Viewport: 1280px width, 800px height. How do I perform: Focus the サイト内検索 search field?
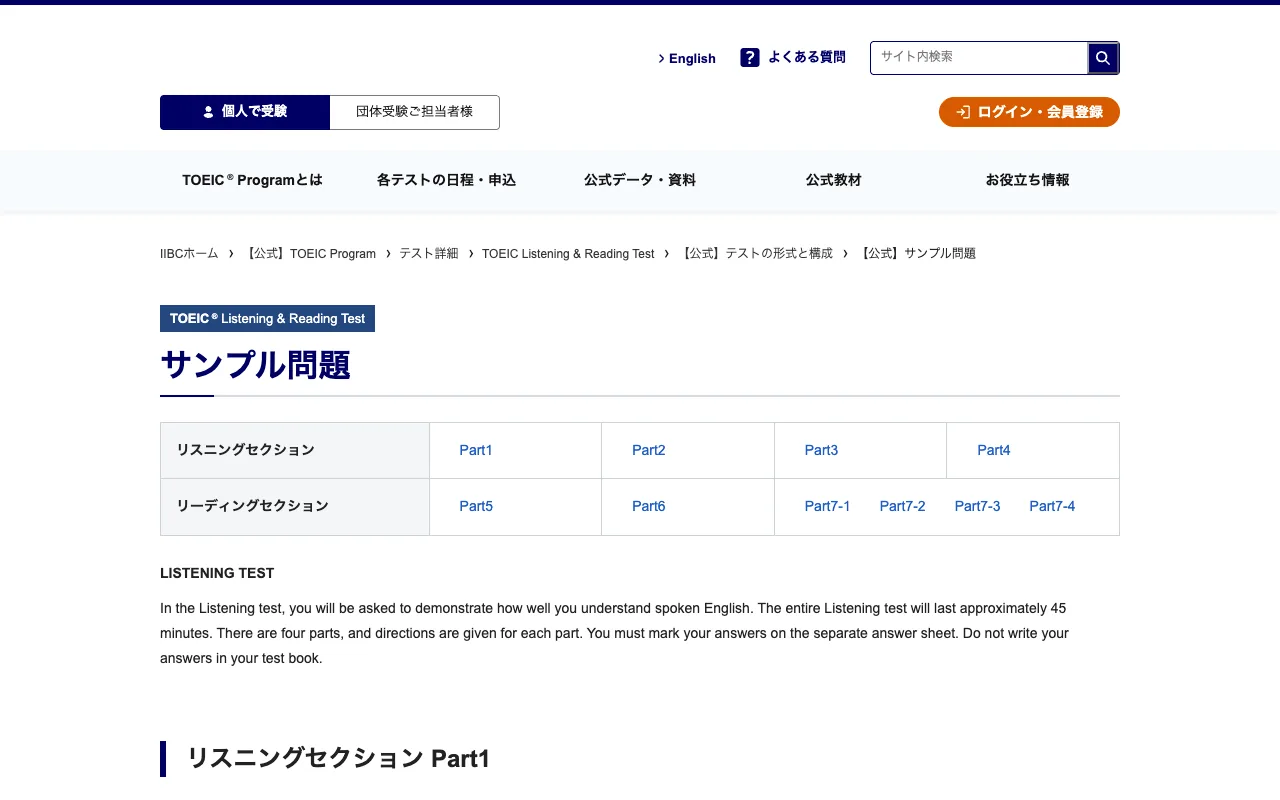(x=979, y=58)
